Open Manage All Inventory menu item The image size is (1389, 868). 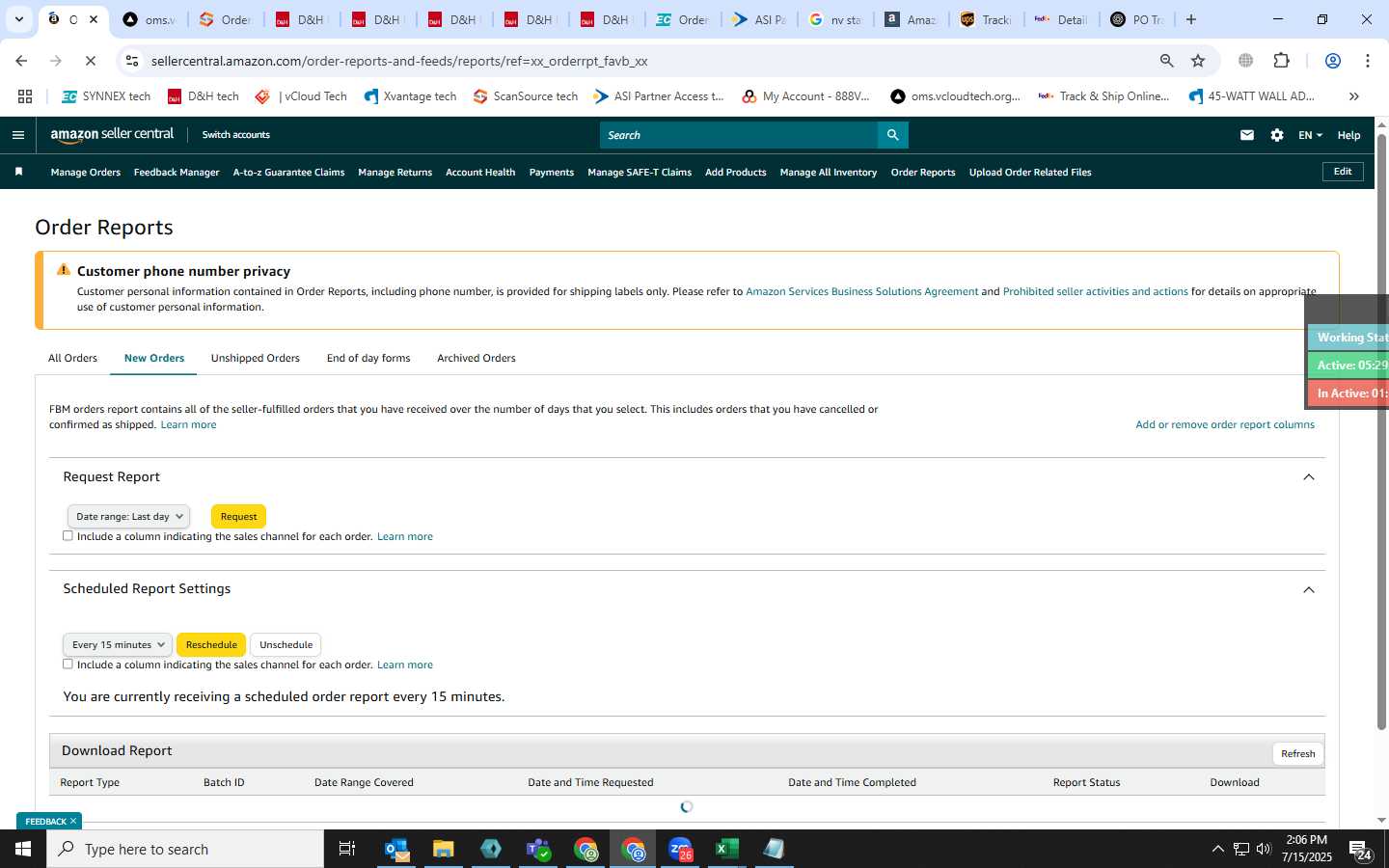pyautogui.click(x=829, y=172)
